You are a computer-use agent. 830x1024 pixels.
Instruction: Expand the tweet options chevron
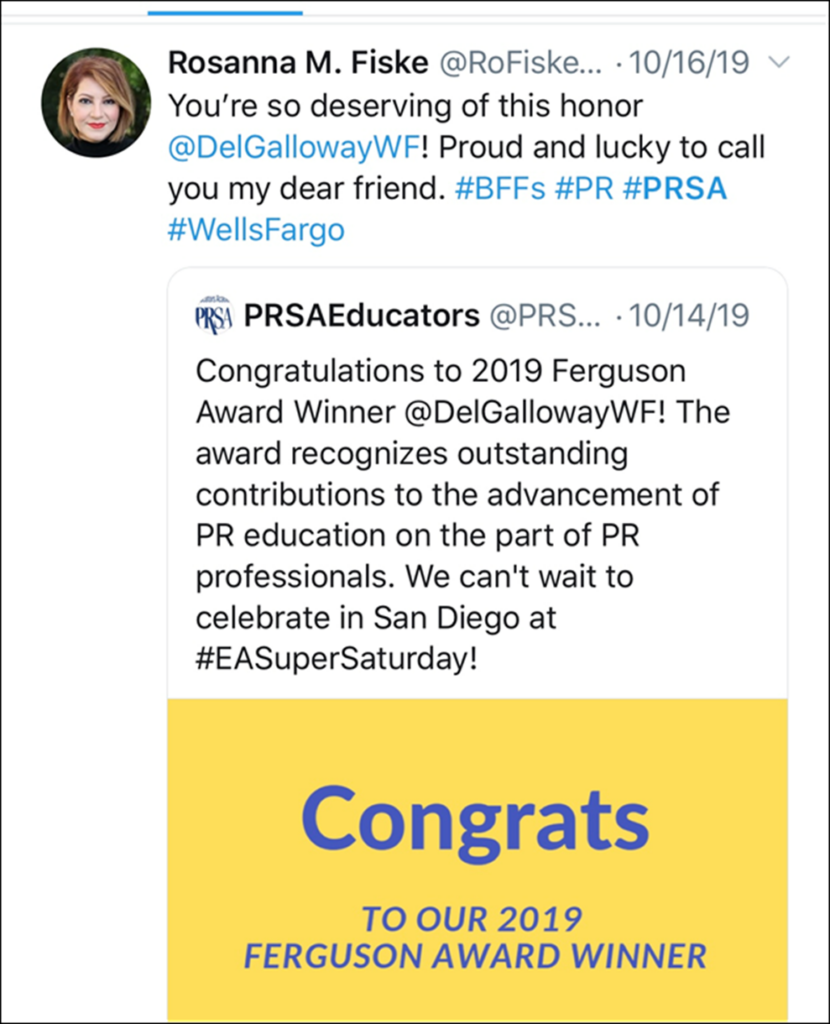pos(778,63)
